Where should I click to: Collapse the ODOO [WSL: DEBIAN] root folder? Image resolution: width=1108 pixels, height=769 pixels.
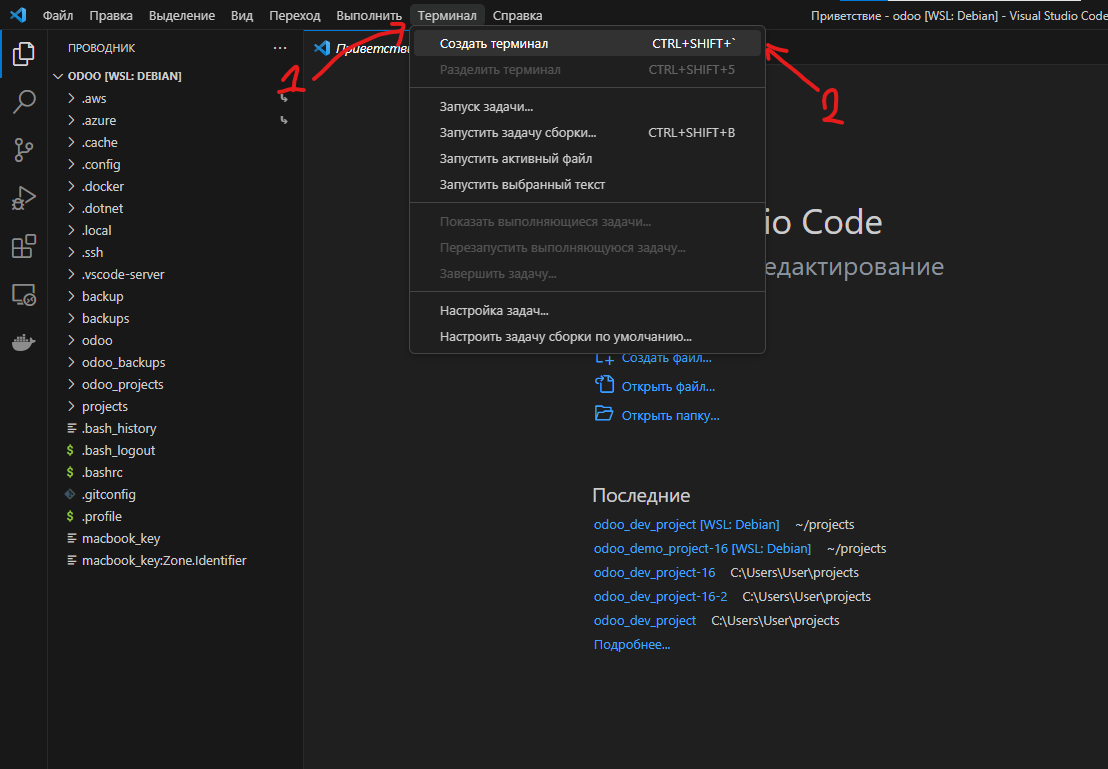124,76
